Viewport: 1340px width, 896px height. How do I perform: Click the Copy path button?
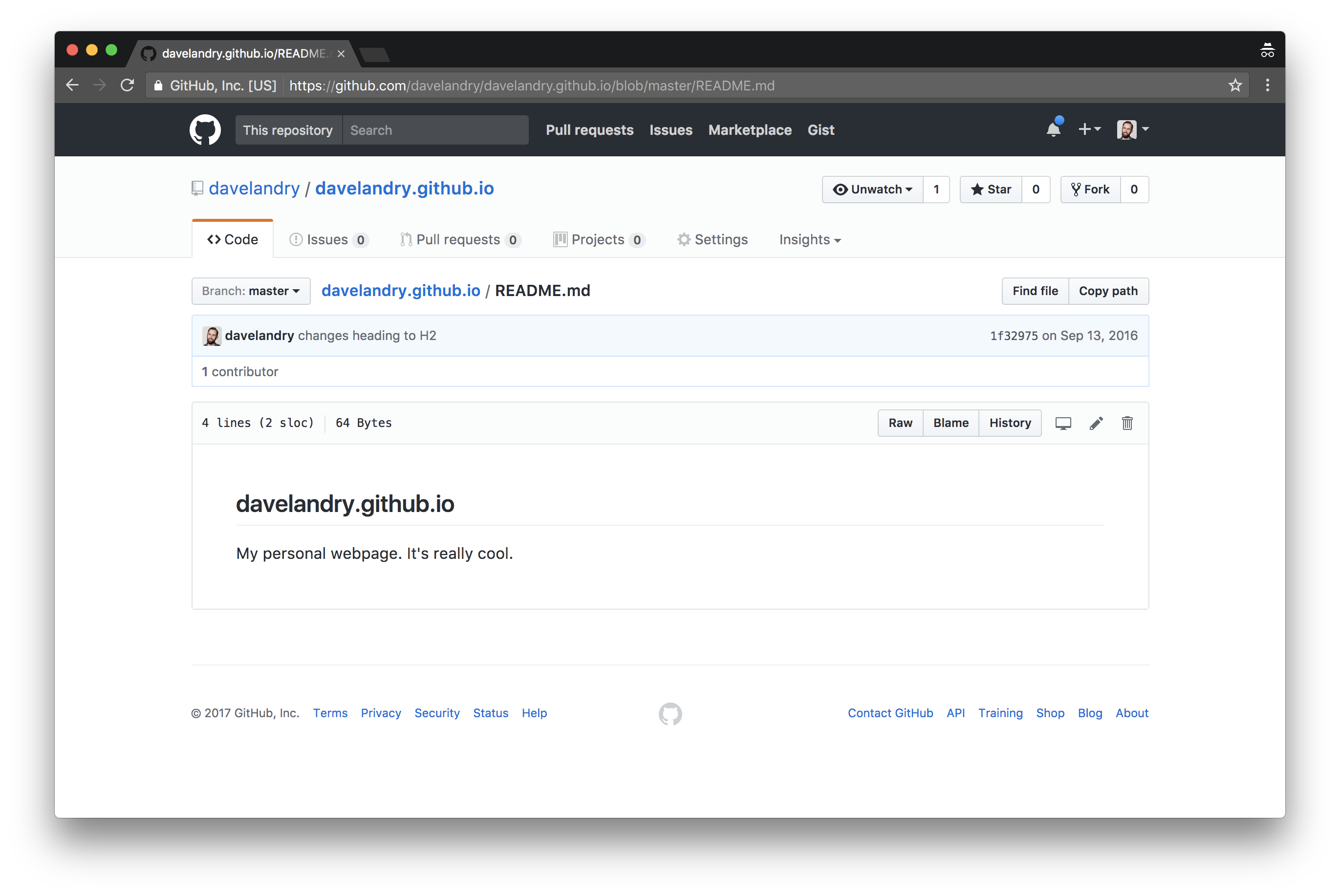coord(1108,292)
